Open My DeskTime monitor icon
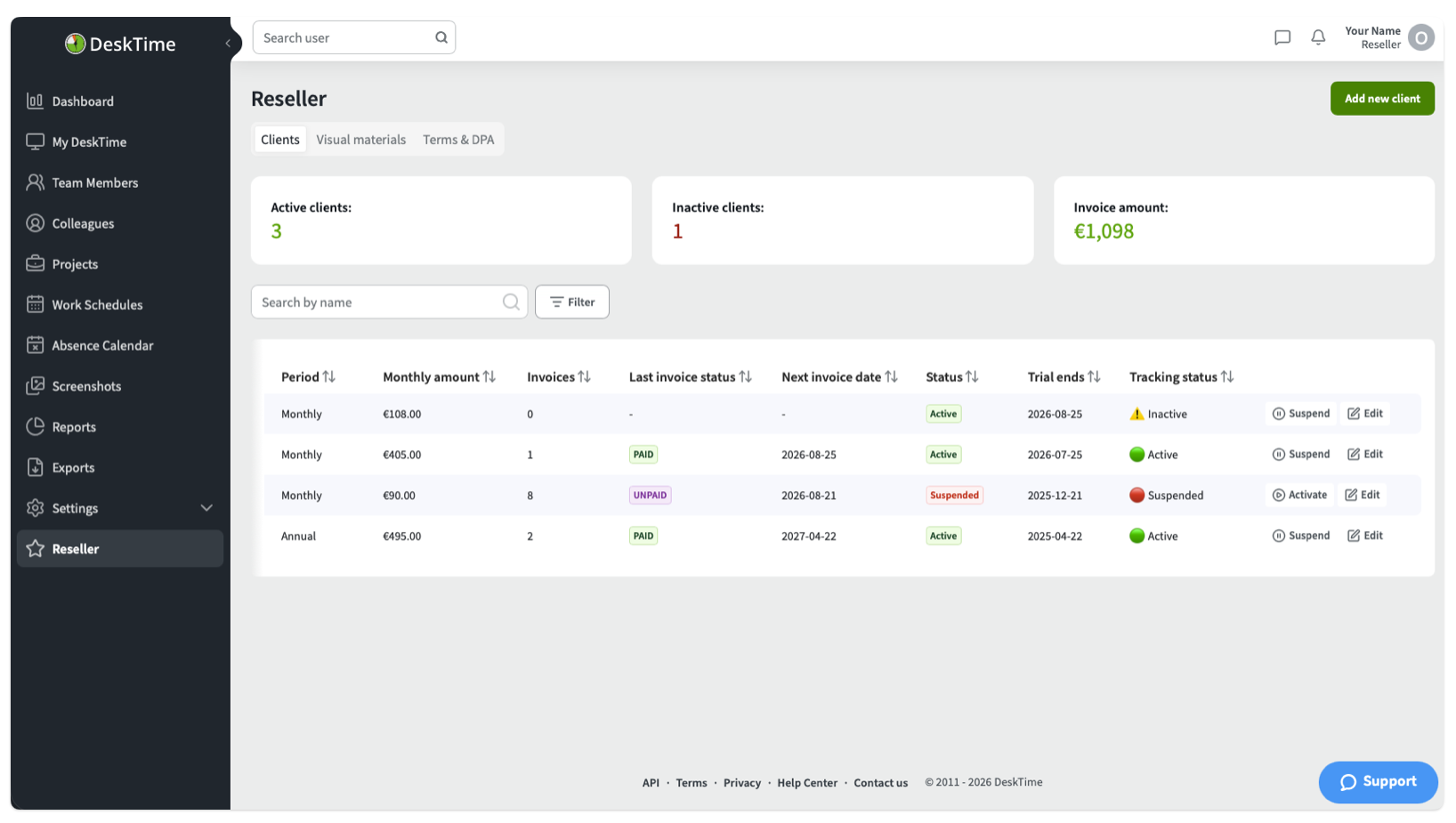Image resolution: width=1456 pixels, height=823 pixels. (x=35, y=141)
